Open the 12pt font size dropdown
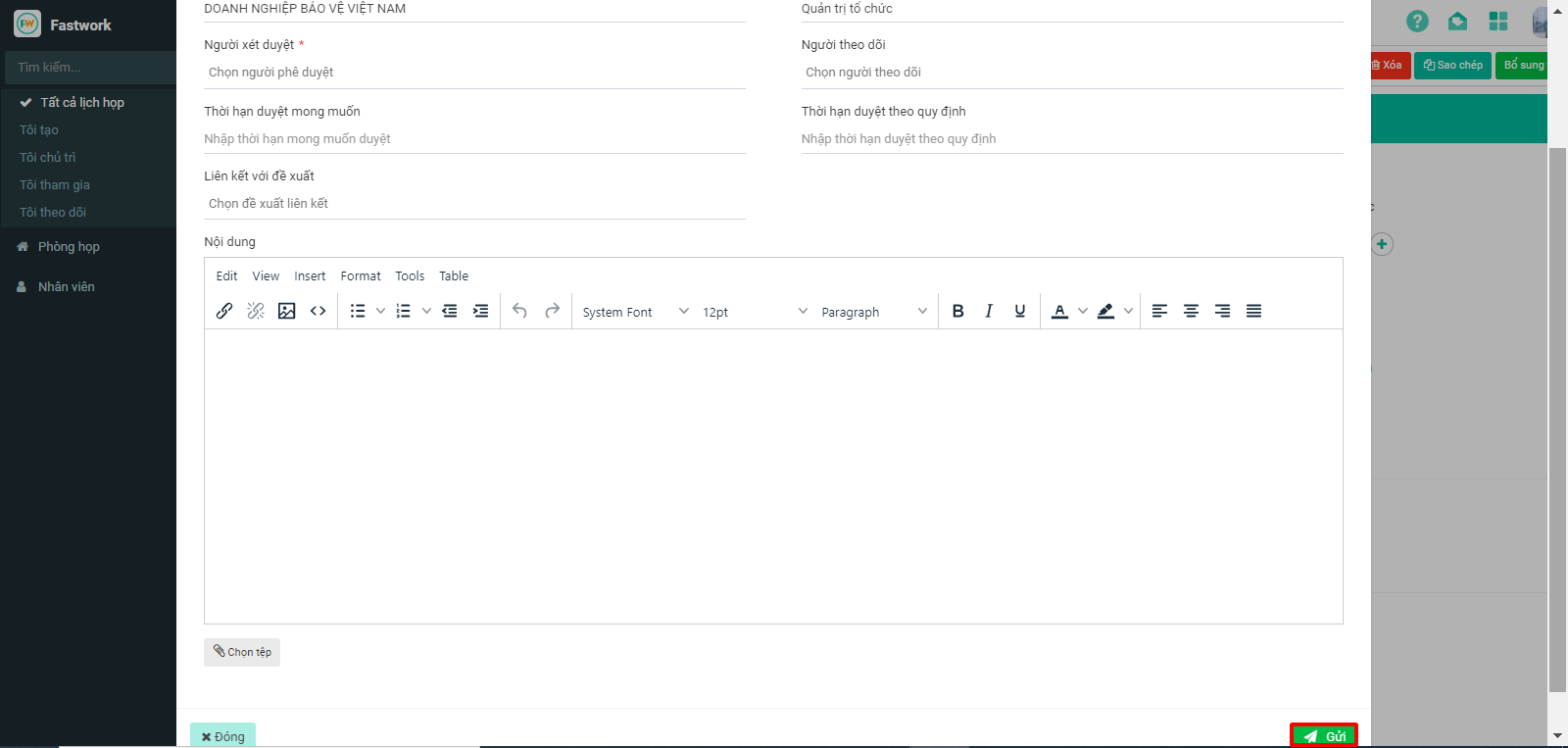Screen dimensions: 1568x748 point(755,312)
